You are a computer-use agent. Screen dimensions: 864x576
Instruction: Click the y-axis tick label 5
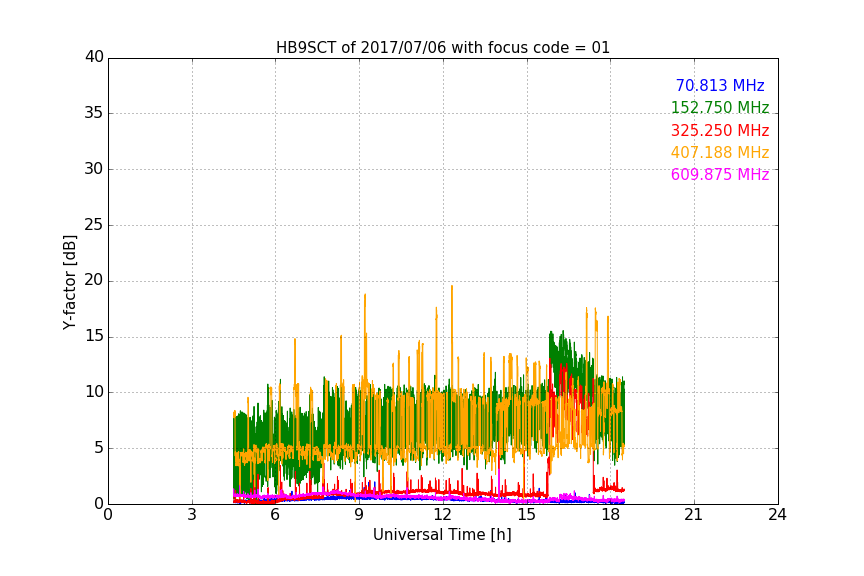point(99,448)
